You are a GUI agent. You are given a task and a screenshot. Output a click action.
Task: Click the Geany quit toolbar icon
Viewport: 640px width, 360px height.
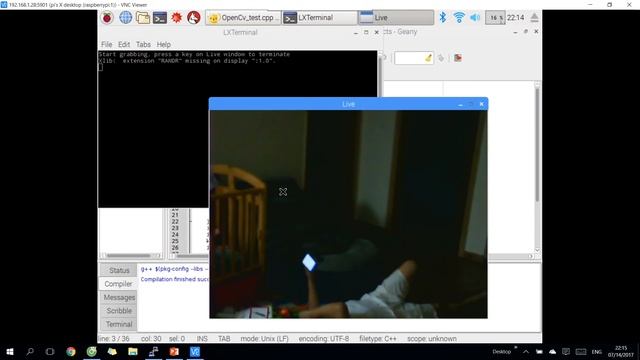(458, 58)
